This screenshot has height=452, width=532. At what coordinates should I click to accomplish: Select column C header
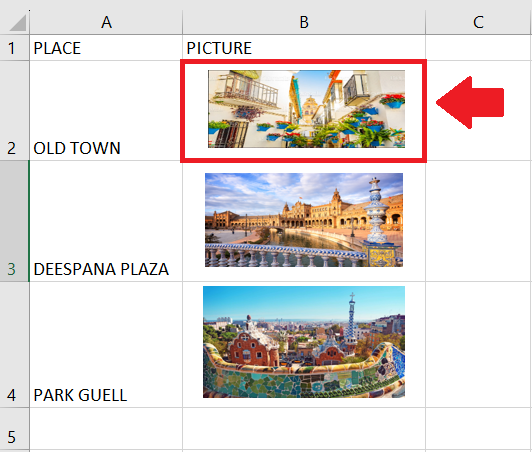tap(478, 22)
